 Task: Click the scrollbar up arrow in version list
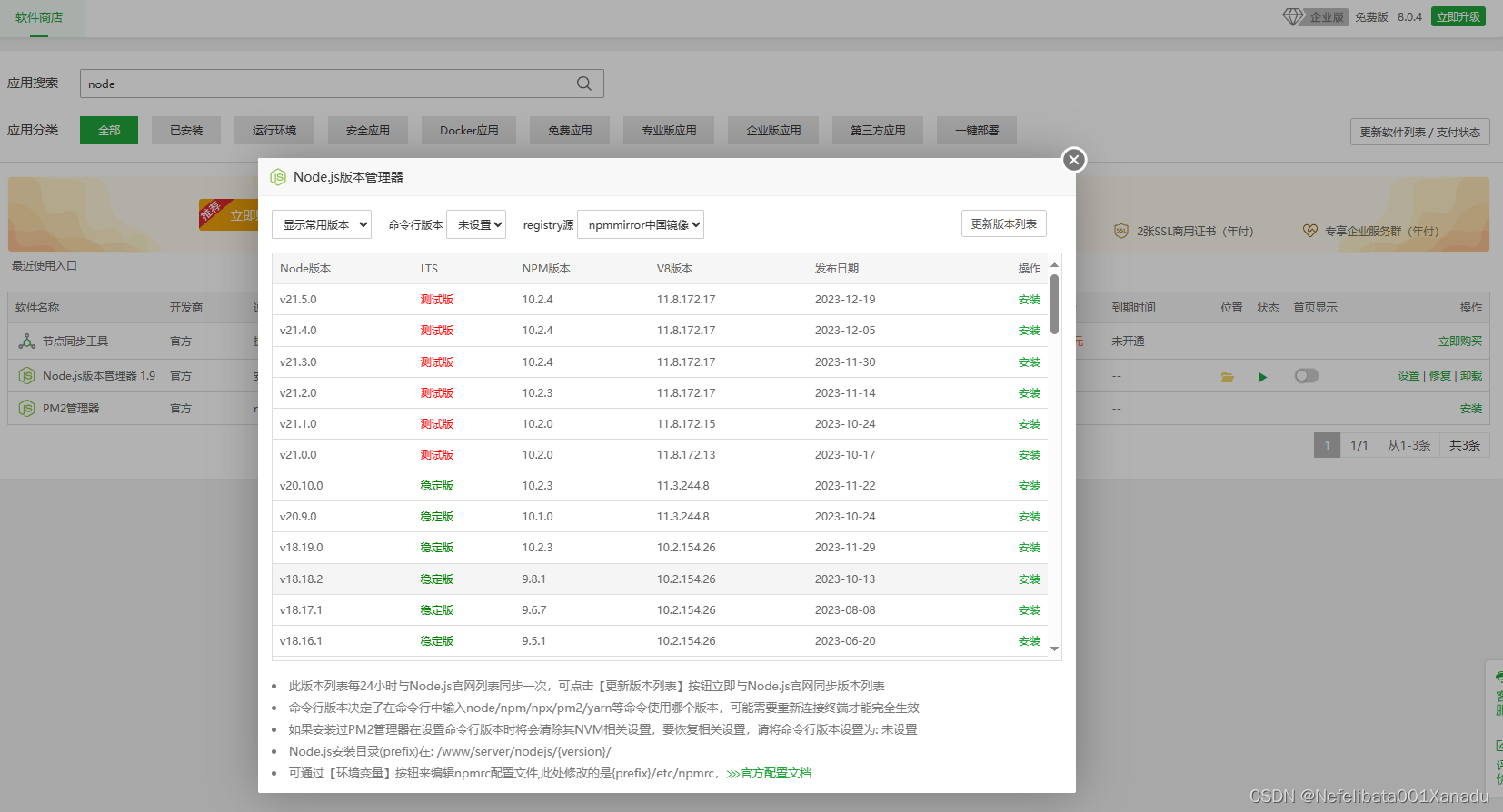click(1054, 265)
